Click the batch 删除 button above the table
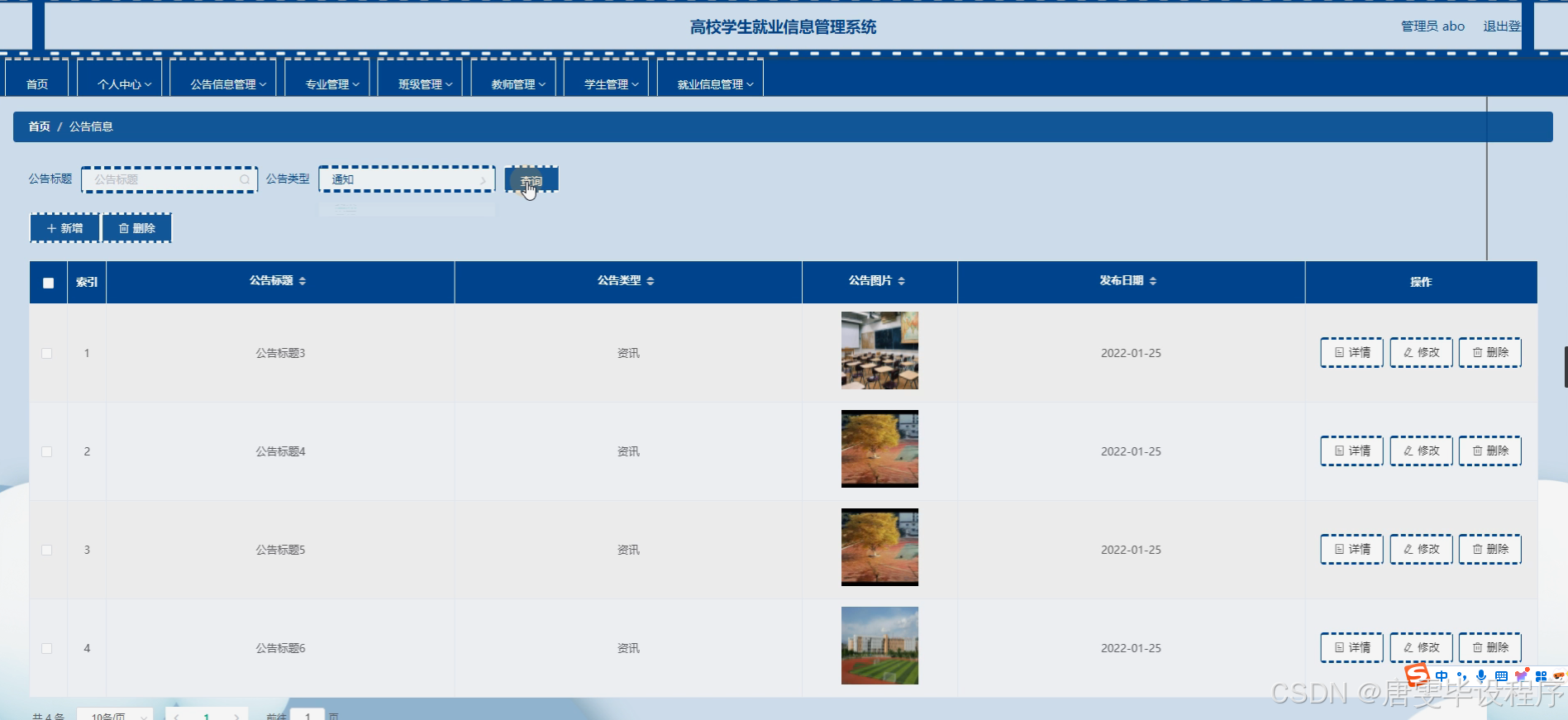The width and height of the screenshot is (1568, 720). [x=137, y=228]
